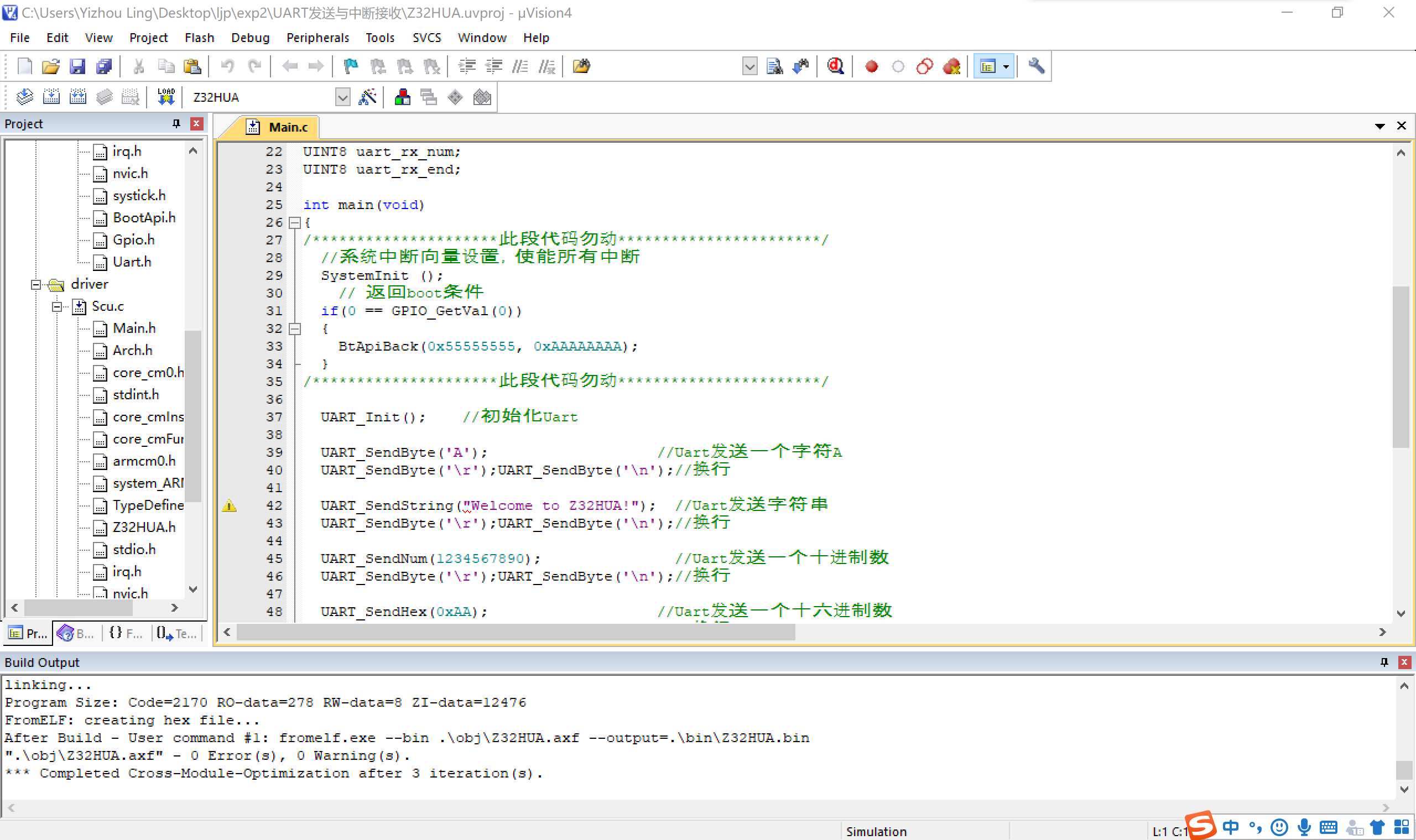This screenshot has height=840, width=1416.
Task: Close the Project panel
Action: point(196,123)
